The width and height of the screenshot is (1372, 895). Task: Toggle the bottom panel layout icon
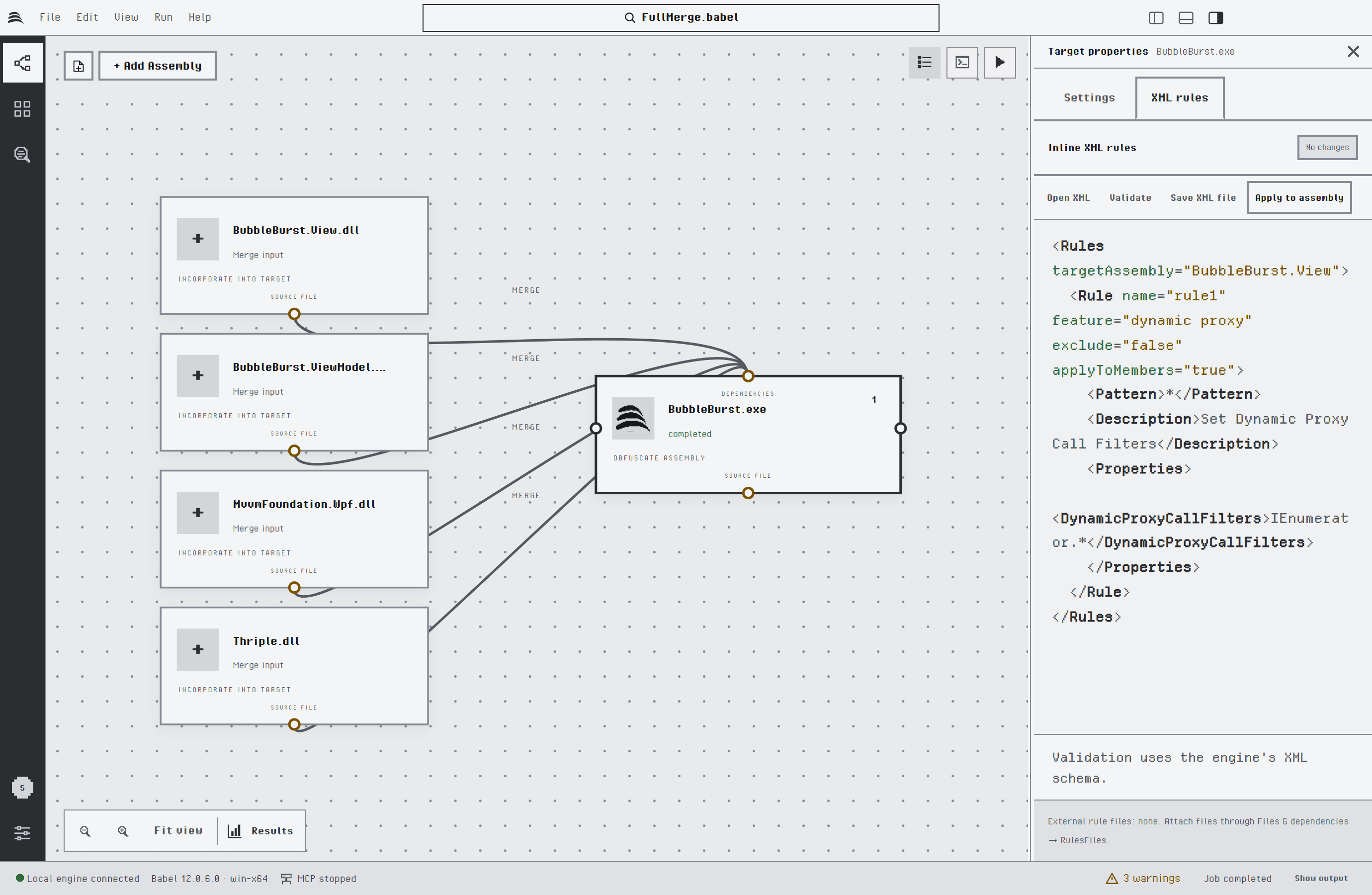pos(1186,18)
